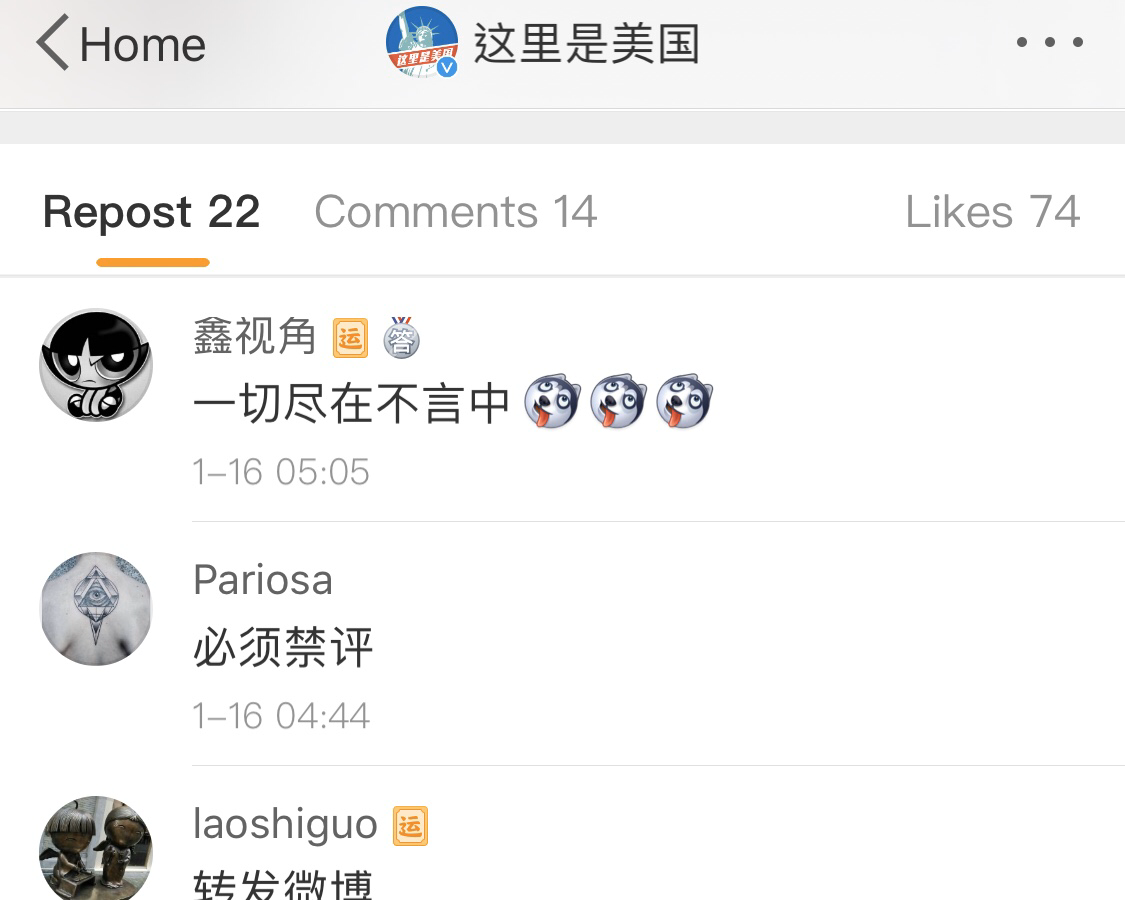Tap the blue verified badge on header avatar
The height and width of the screenshot is (900, 1125).
447,67
